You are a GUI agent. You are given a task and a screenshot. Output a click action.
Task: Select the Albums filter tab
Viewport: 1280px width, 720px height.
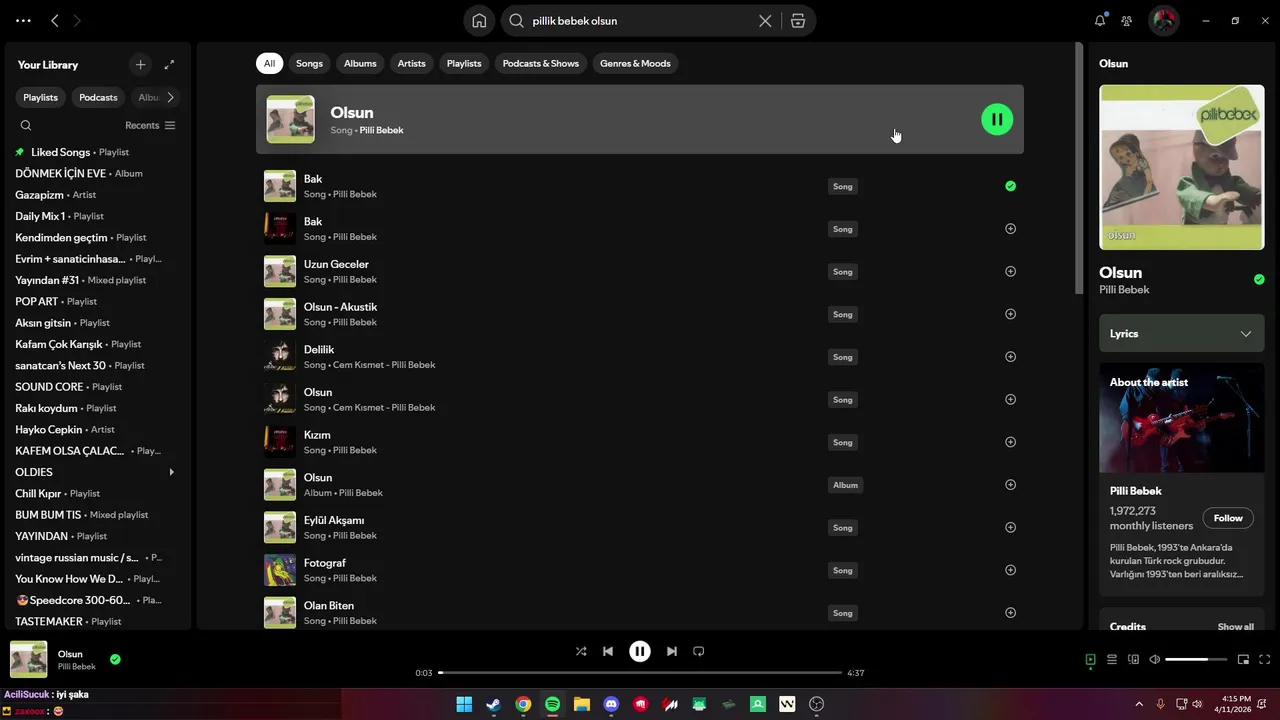[360, 63]
